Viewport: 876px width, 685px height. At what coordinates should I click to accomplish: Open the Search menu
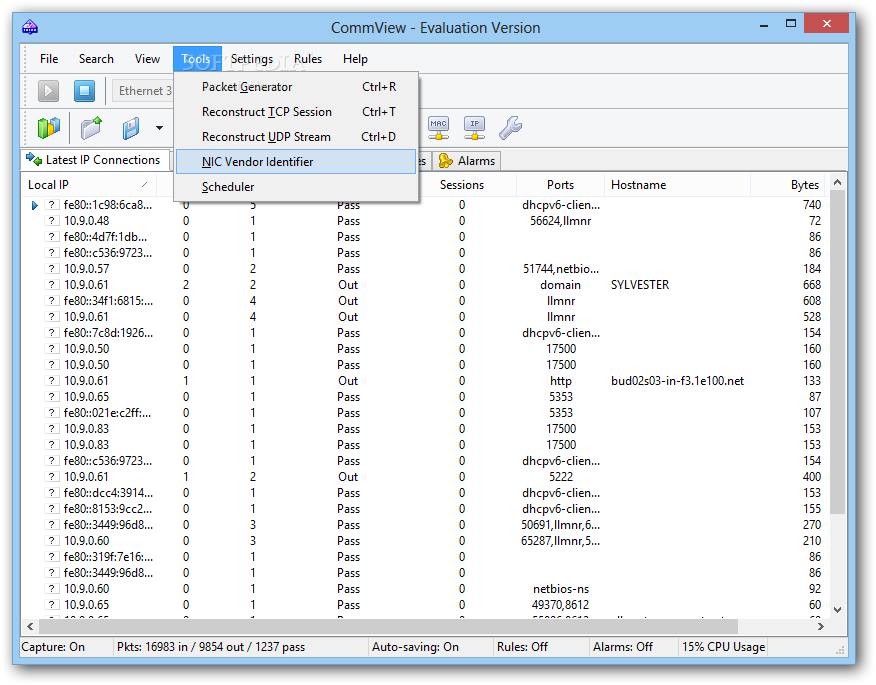pyautogui.click(x=96, y=59)
